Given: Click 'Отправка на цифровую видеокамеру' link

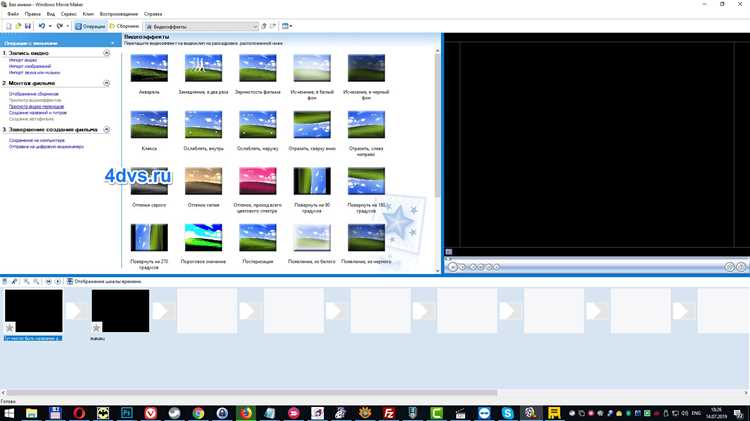Looking at the screenshot, I should pyautogui.click(x=46, y=147).
